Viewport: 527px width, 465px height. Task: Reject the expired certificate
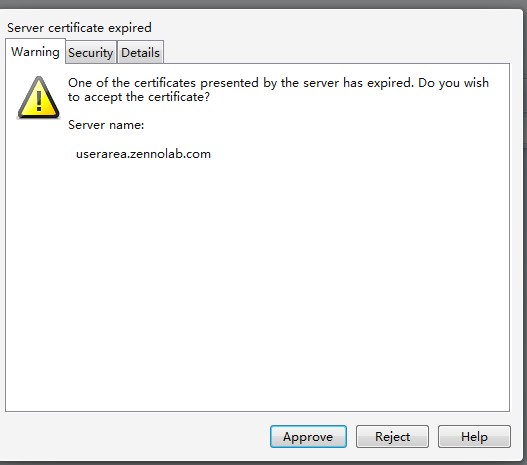point(392,436)
